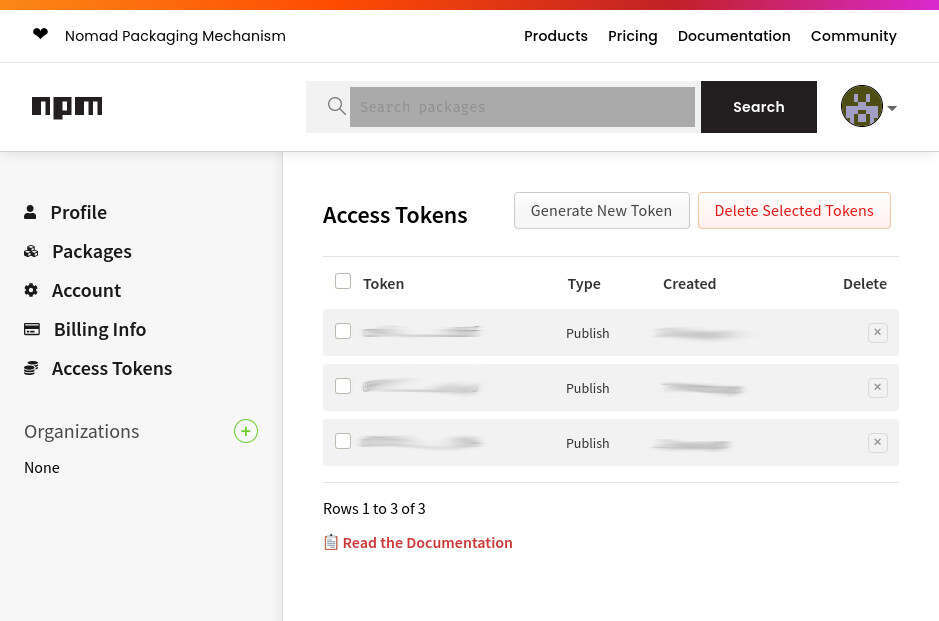
Task: Open Packages in the sidebar
Action: pyautogui.click(x=91, y=251)
